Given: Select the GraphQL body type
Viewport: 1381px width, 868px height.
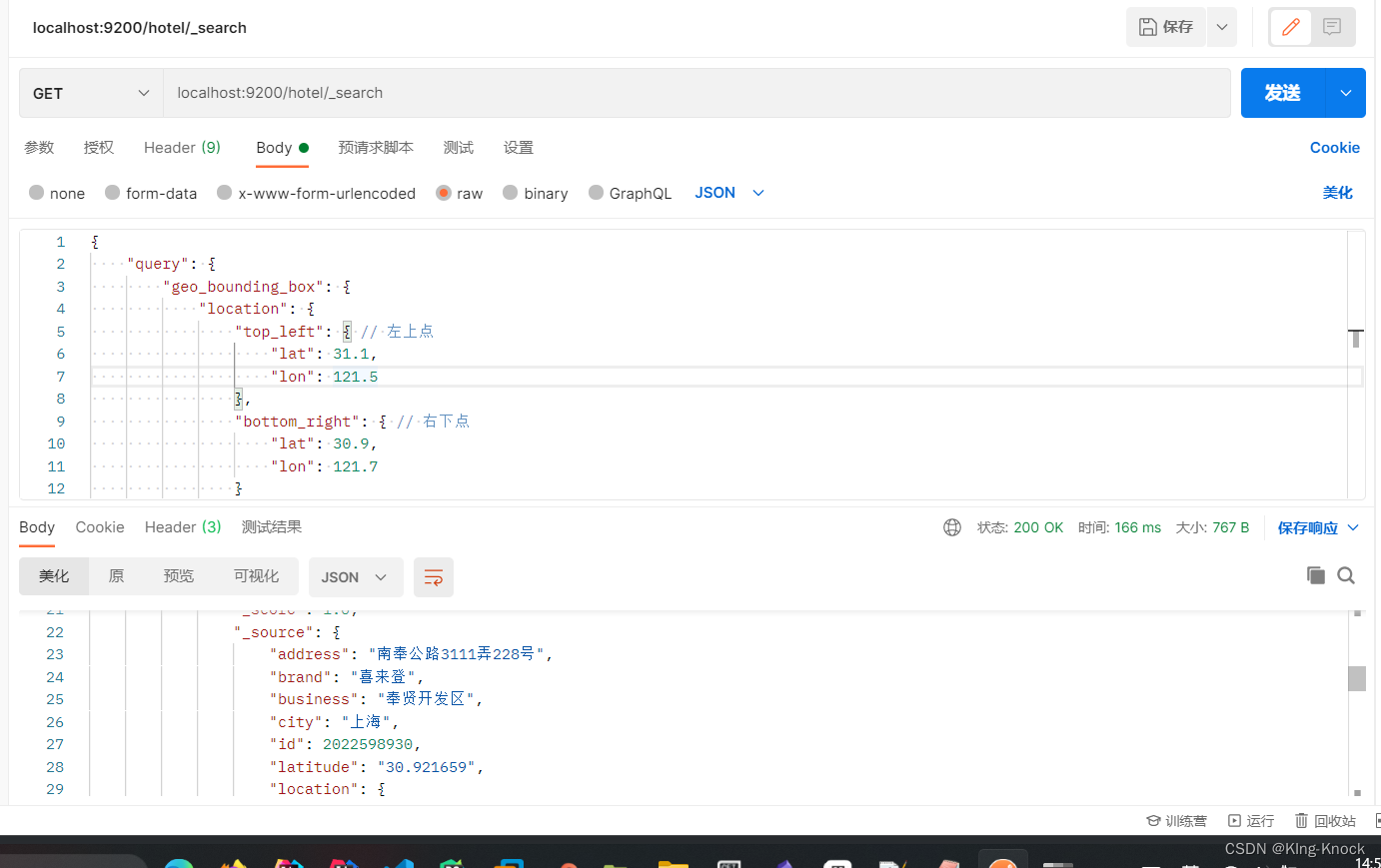Looking at the screenshot, I should [x=631, y=193].
